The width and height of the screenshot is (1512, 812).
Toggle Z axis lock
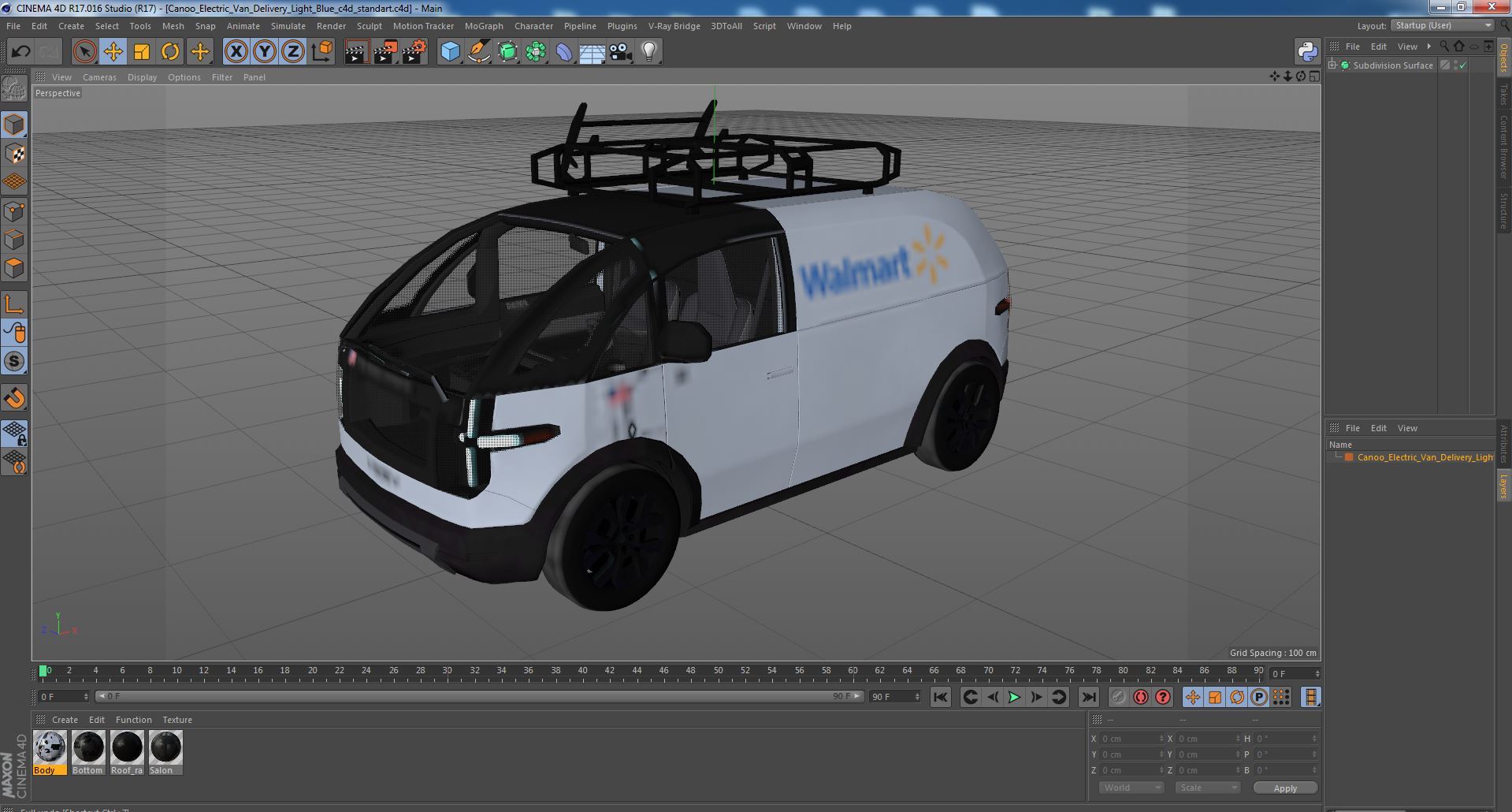pyautogui.click(x=293, y=52)
